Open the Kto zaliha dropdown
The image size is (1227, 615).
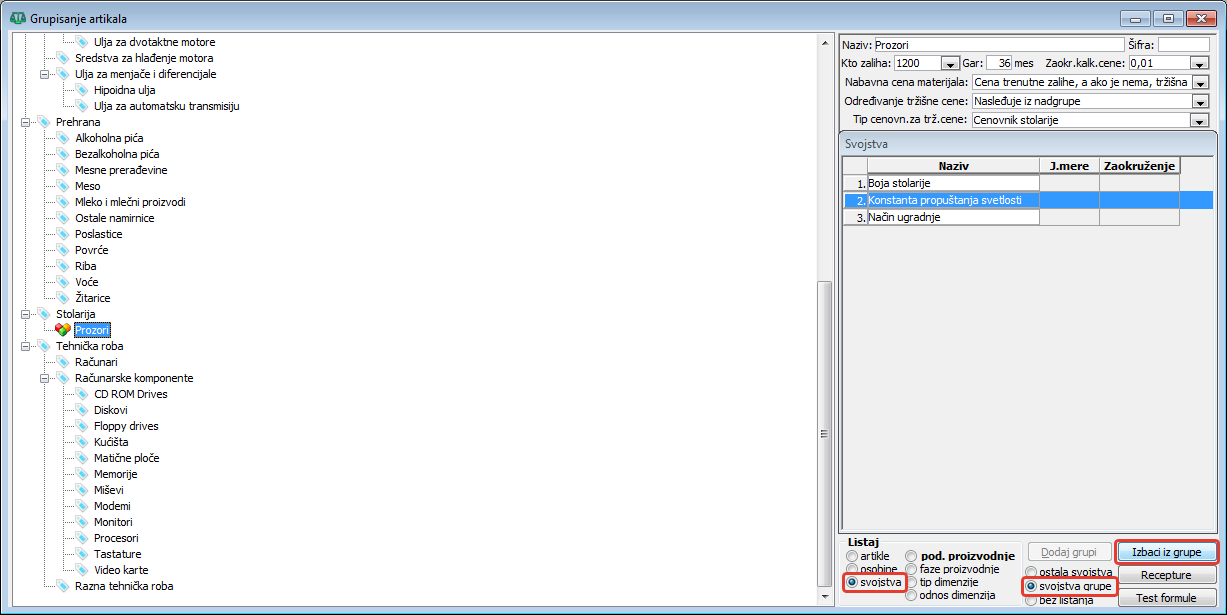[950, 63]
